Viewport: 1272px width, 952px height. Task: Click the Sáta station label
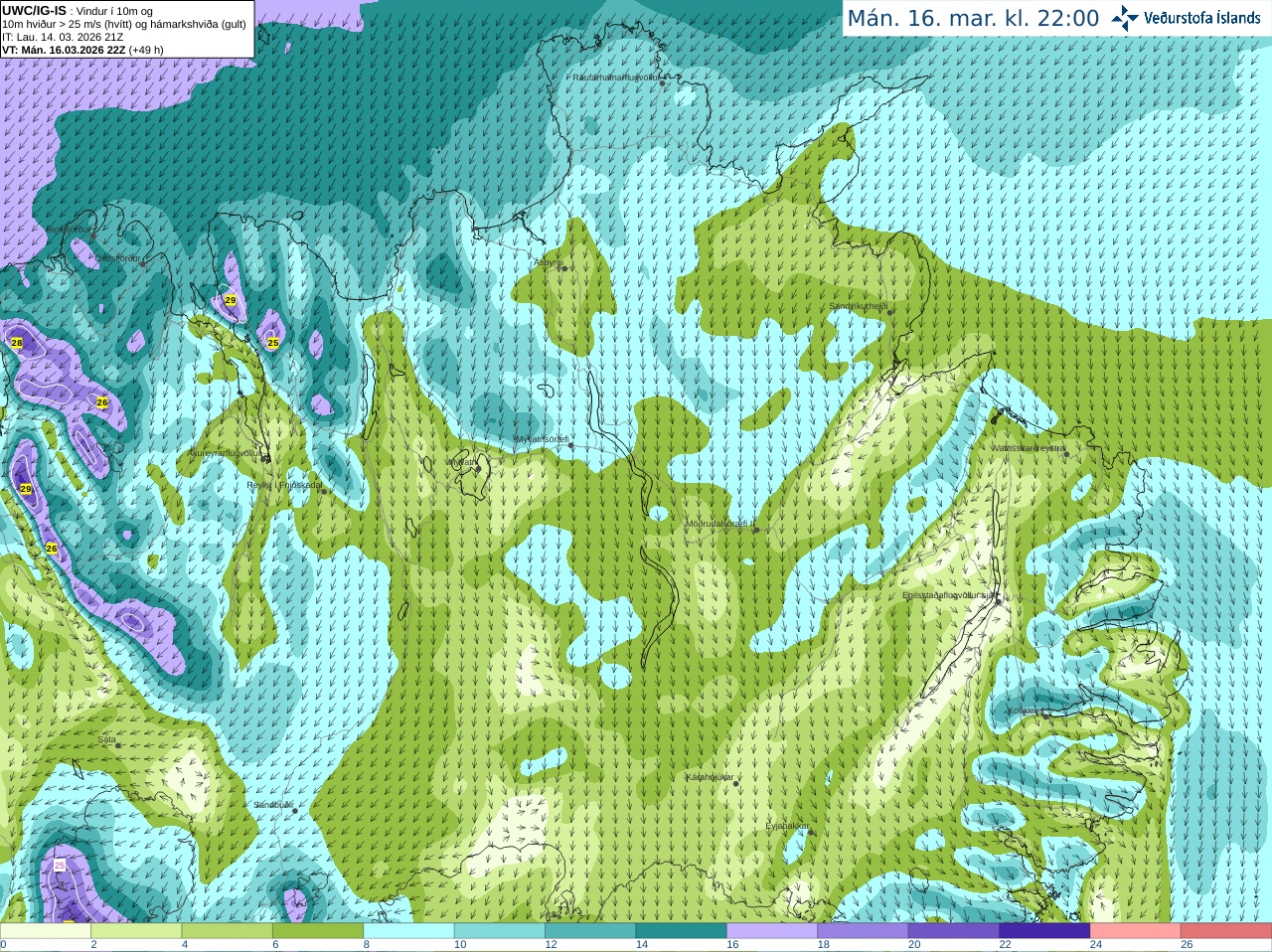(107, 739)
